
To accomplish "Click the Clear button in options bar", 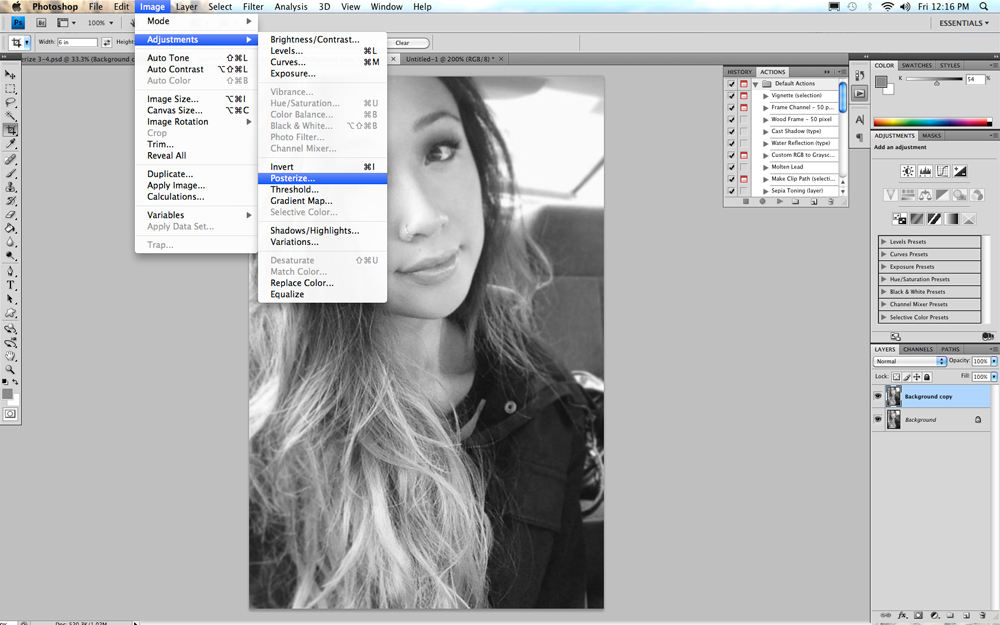I will tap(402, 43).
